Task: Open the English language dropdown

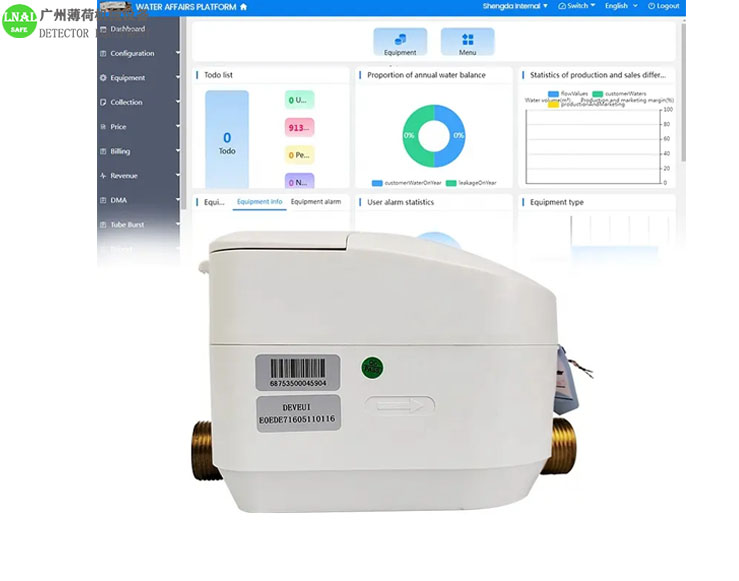Action: click(x=621, y=6)
